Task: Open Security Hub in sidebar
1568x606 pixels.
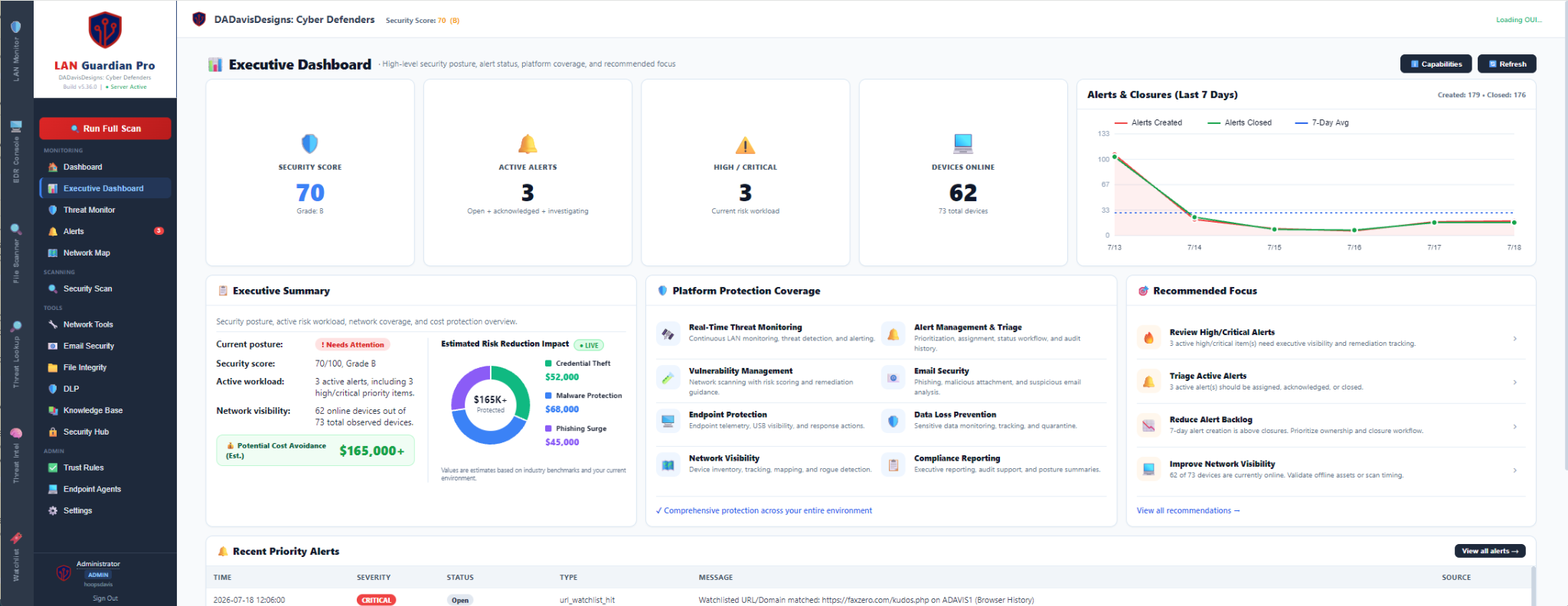Action: tap(105, 432)
